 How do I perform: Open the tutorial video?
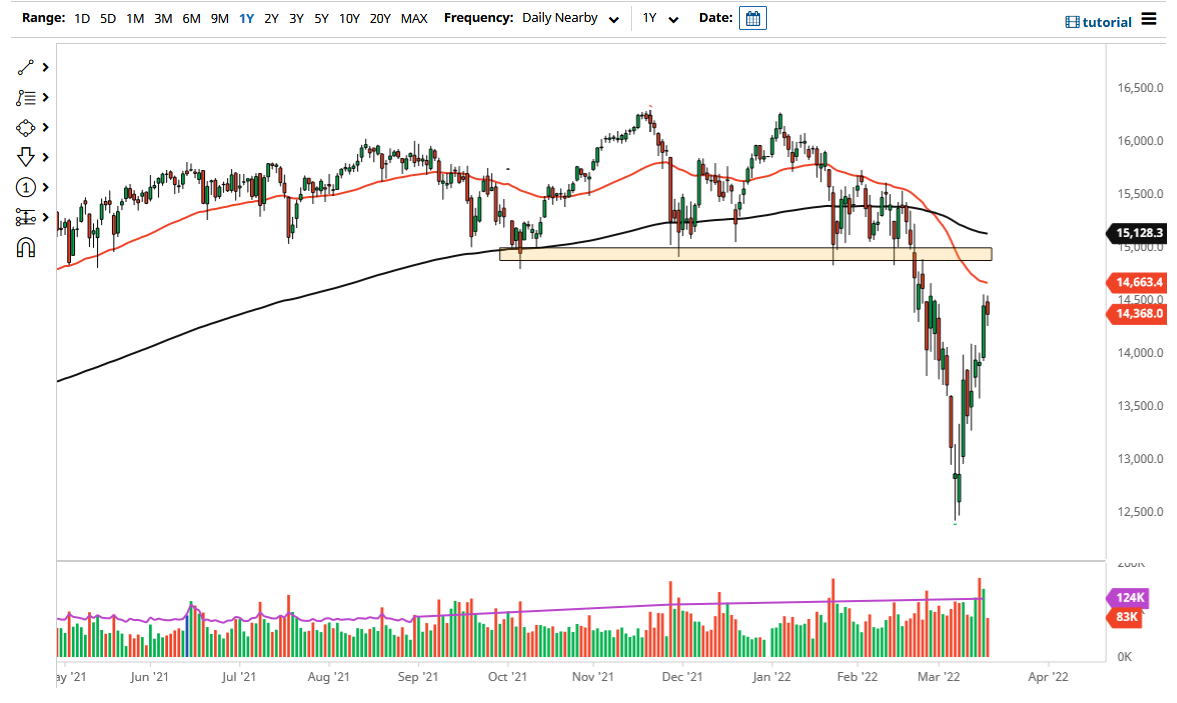[1098, 21]
